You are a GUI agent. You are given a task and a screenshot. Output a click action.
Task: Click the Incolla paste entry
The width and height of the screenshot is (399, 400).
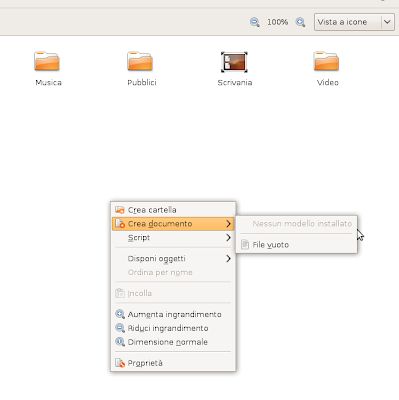(x=173, y=293)
